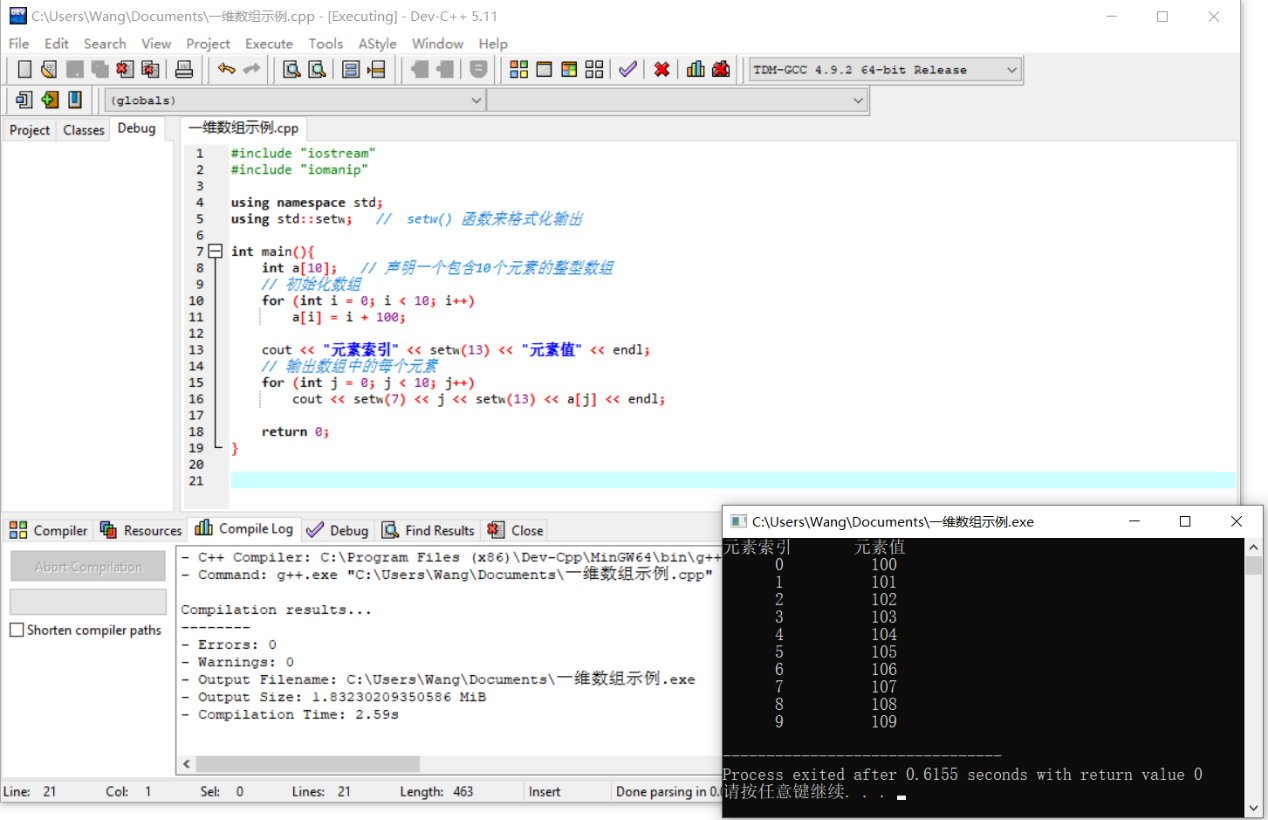Screen dimensions: 1268x820
Task: Click the Goto Function toolbar icon
Action: (x=351, y=69)
